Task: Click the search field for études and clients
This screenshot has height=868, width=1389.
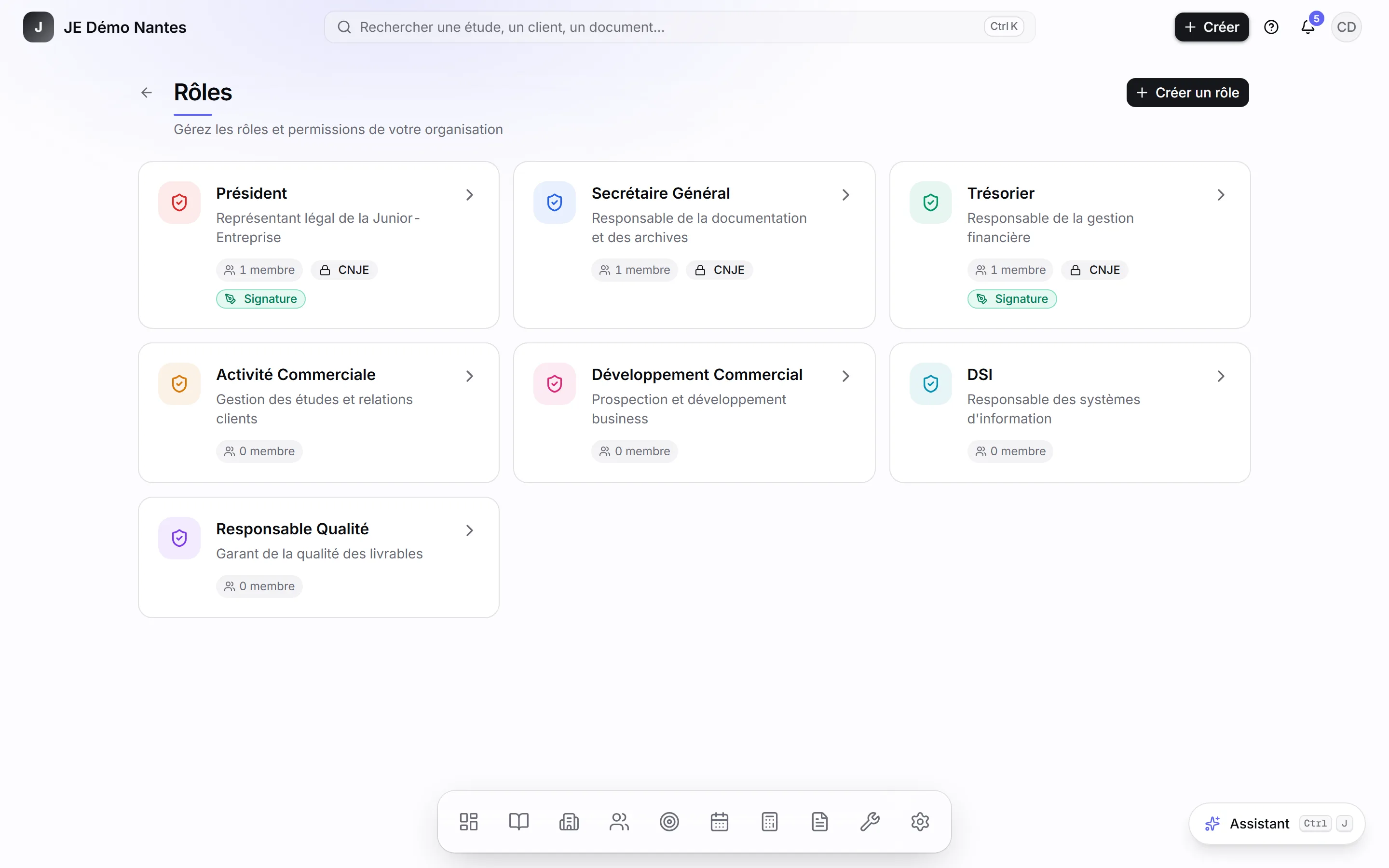Action: click(x=680, y=27)
